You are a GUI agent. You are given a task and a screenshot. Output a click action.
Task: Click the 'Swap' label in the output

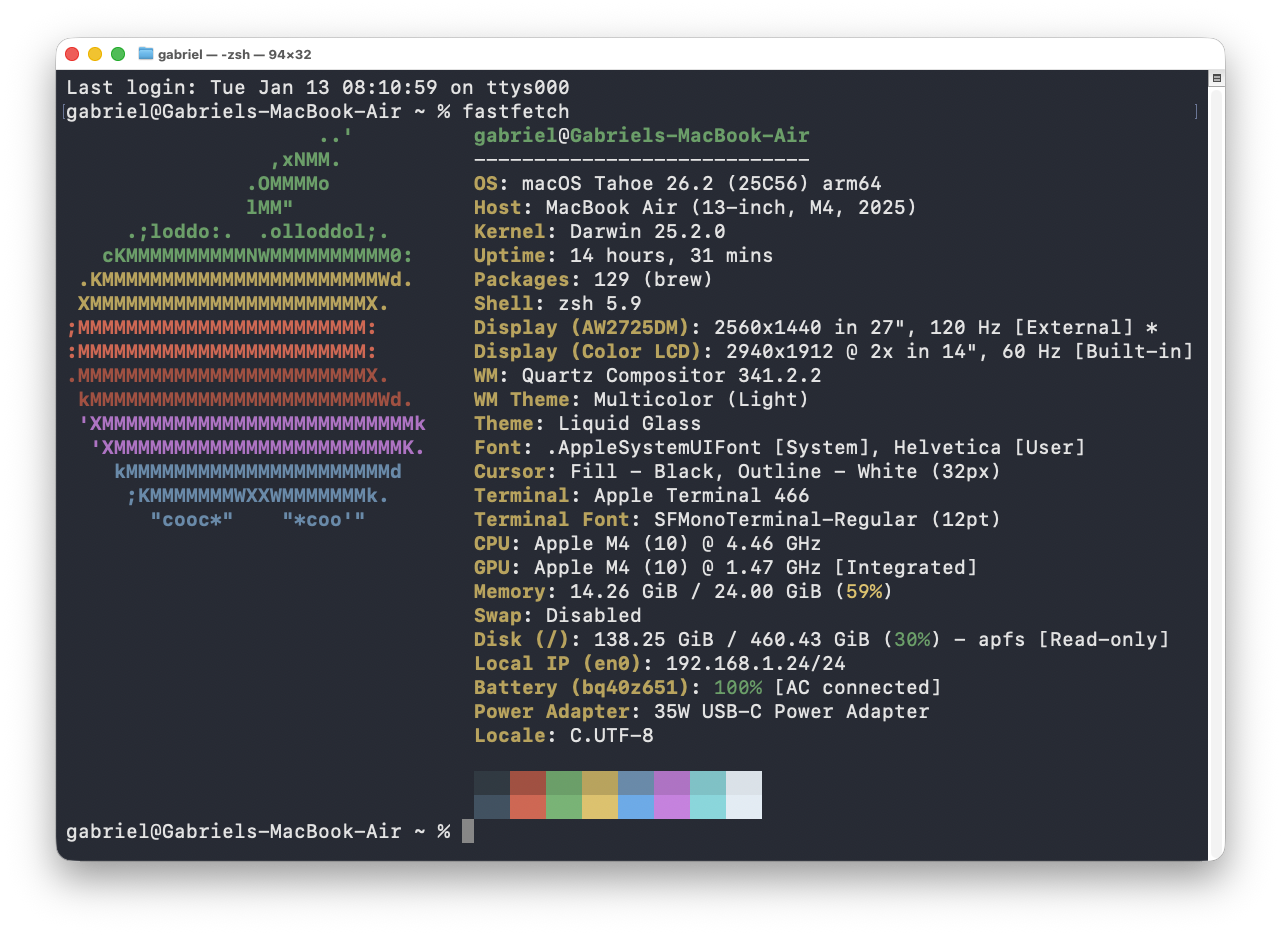pyautogui.click(x=498, y=616)
